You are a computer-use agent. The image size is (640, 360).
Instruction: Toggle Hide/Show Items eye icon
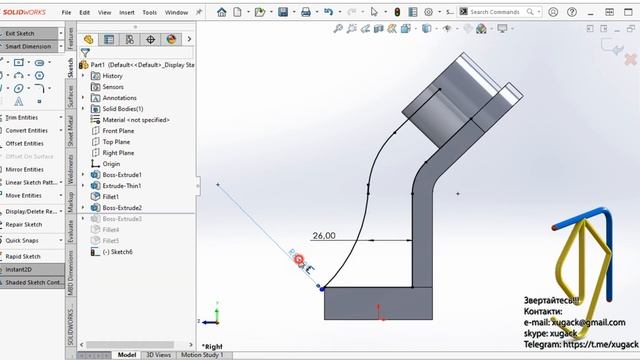[447, 29]
